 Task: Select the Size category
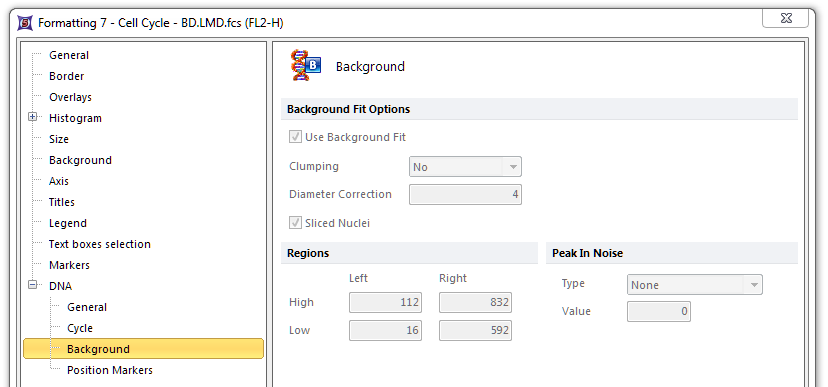(x=59, y=139)
